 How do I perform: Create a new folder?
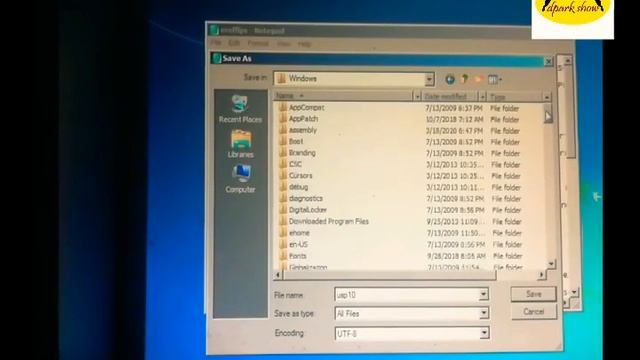click(x=478, y=79)
